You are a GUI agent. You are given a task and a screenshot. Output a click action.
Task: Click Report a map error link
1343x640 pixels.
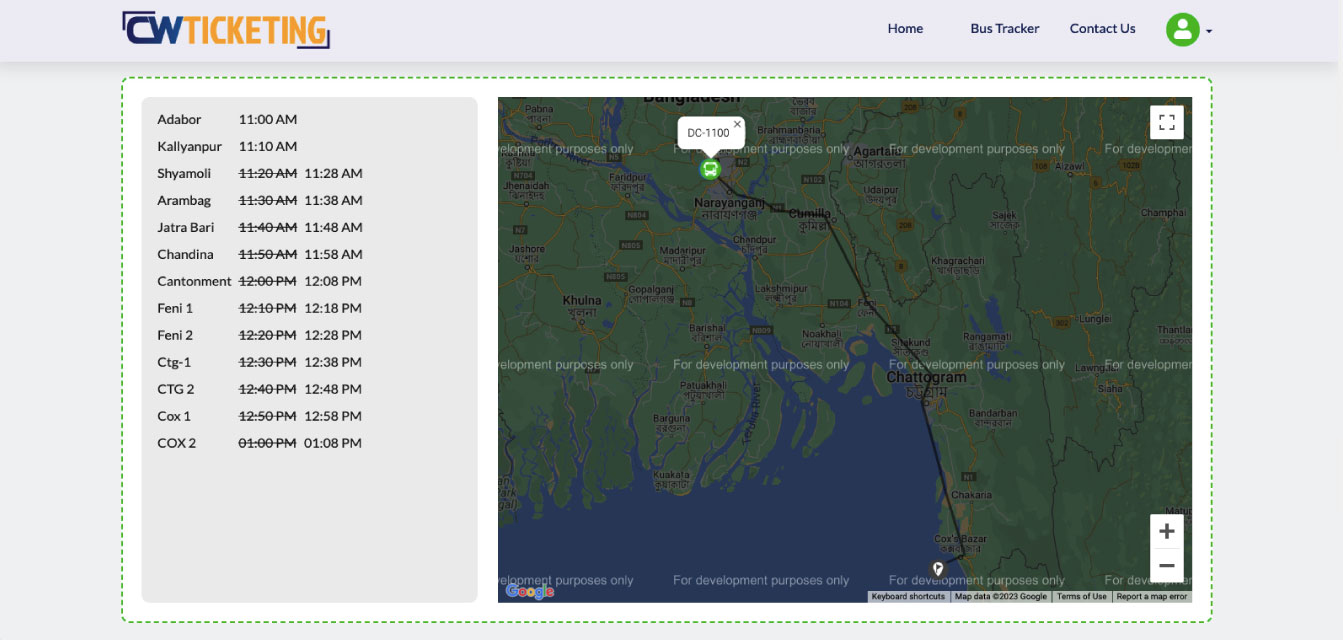[1152, 597]
